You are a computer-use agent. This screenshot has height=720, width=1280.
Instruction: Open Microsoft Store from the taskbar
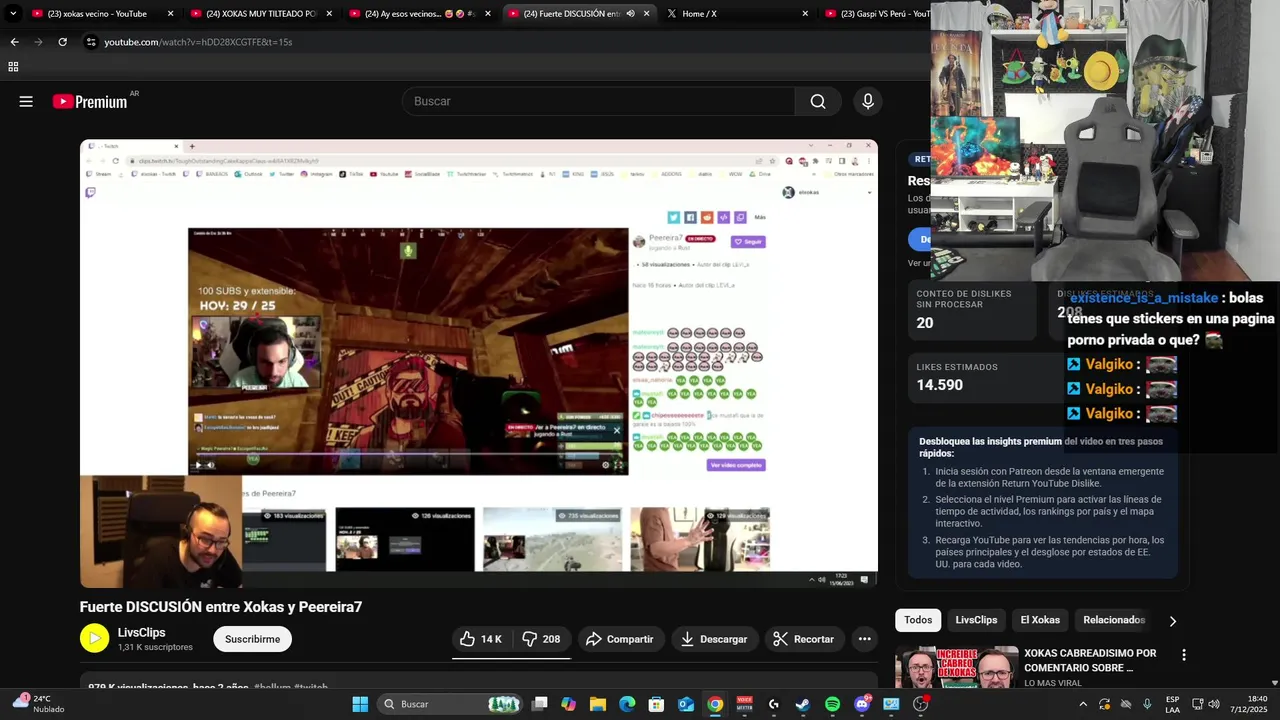pos(657,704)
